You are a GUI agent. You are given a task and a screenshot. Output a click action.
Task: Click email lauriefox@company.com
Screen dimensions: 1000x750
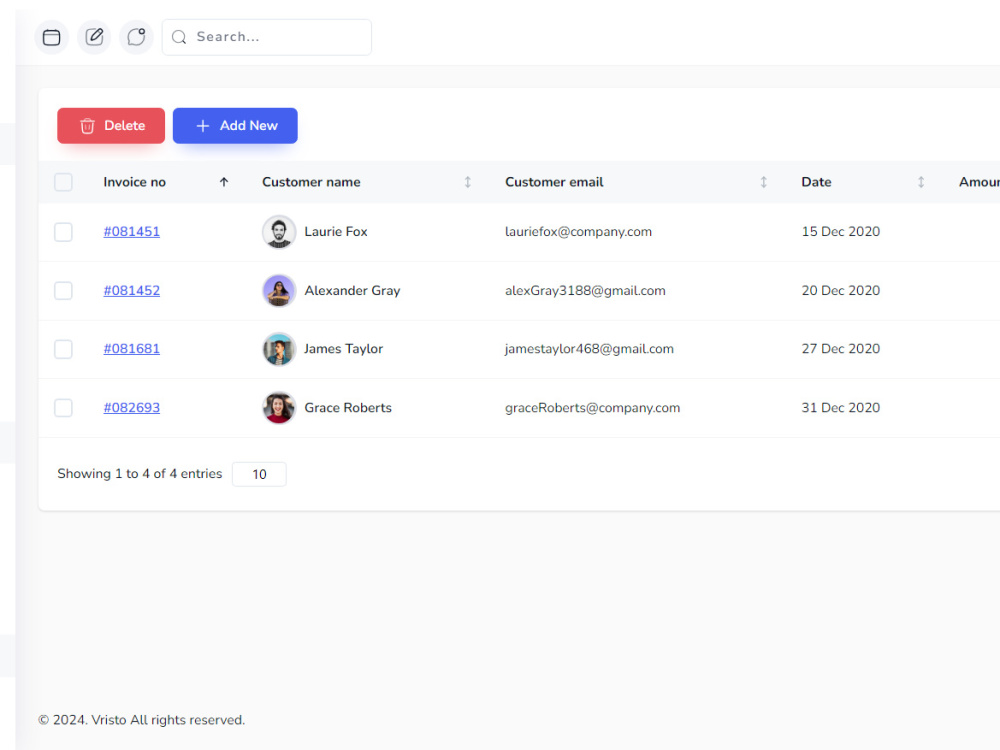tap(578, 232)
